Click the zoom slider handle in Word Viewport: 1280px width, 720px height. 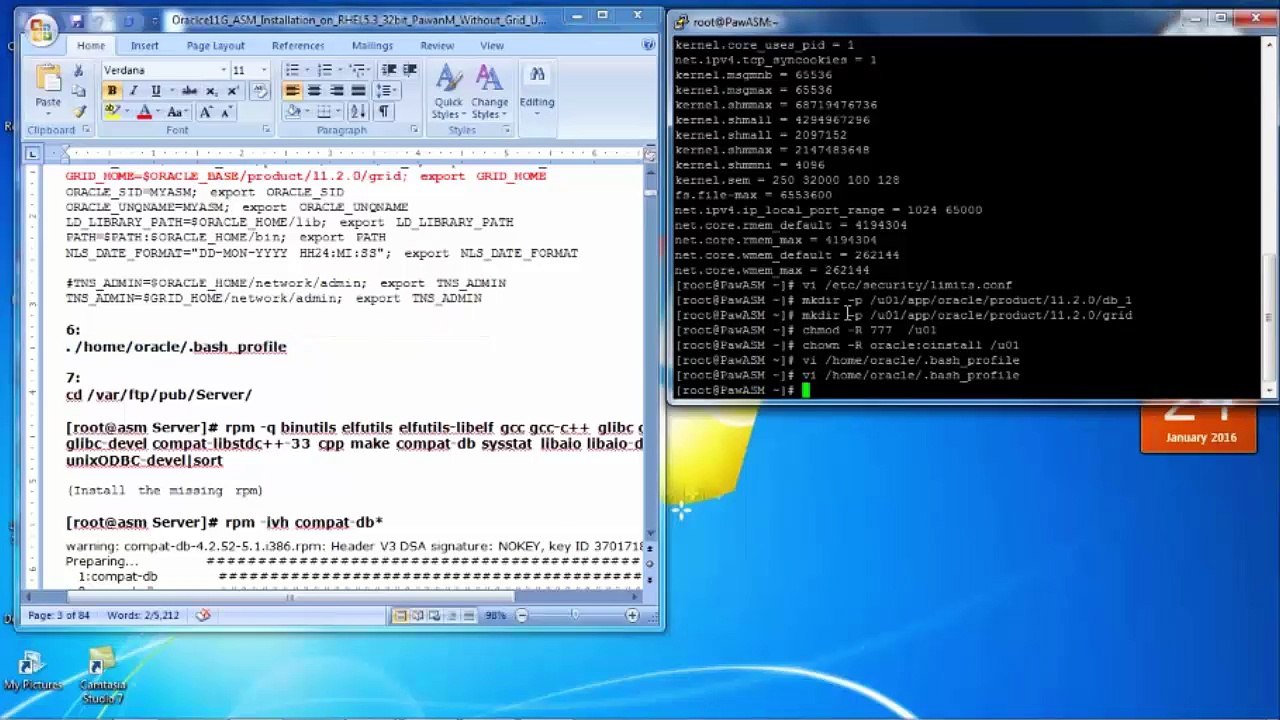575,615
